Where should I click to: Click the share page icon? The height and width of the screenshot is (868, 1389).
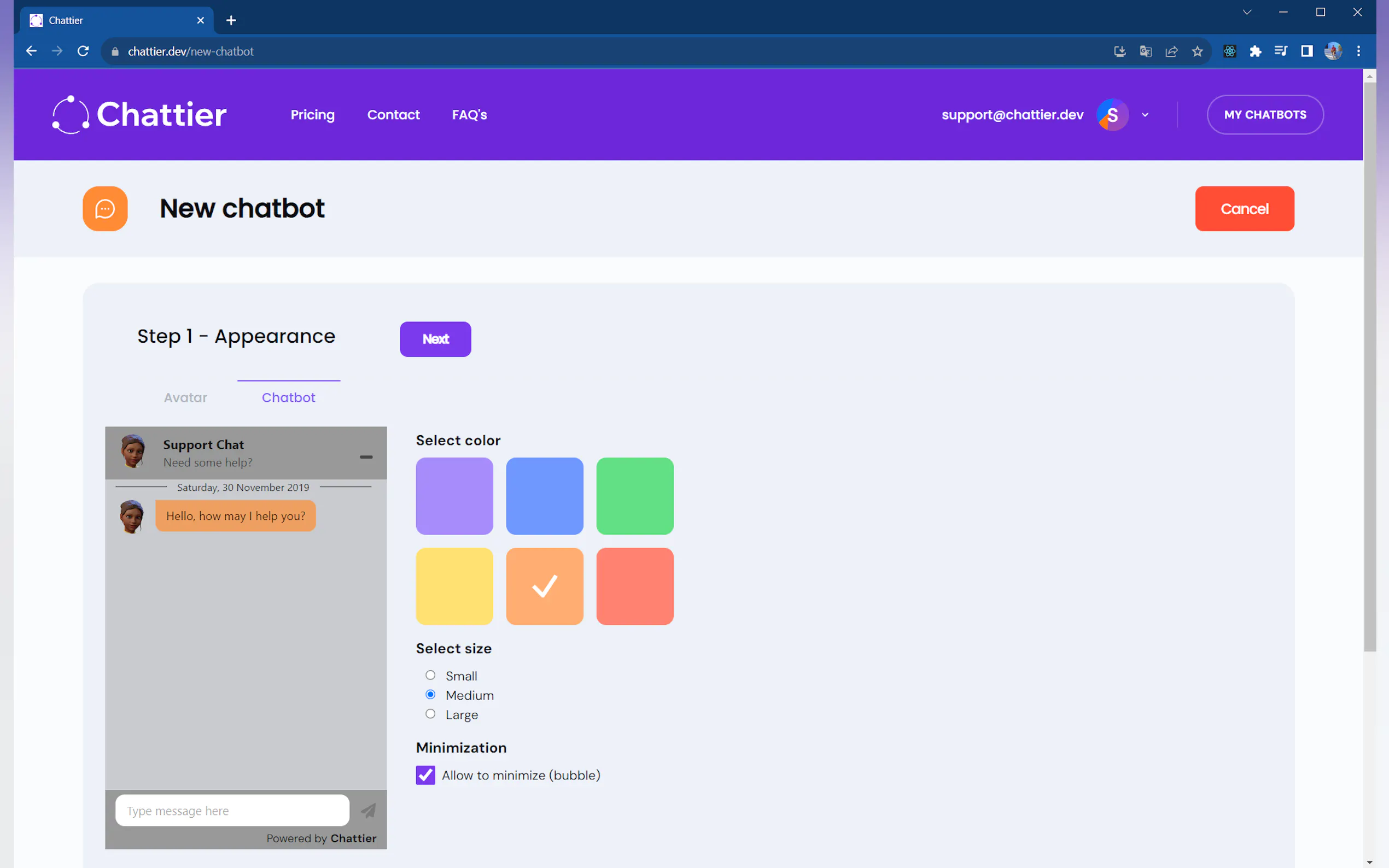pos(1171,51)
